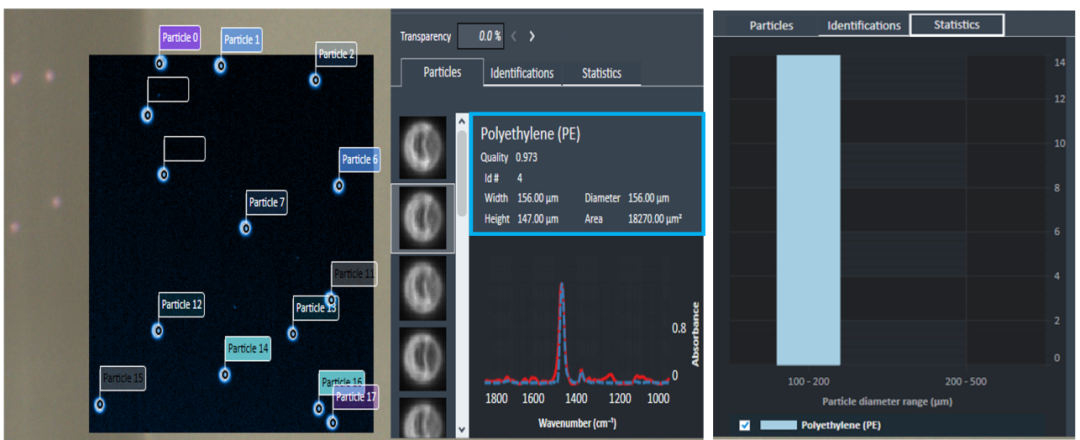Click the thumbnail list scrollbar up arrow

(x=461, y=121)
